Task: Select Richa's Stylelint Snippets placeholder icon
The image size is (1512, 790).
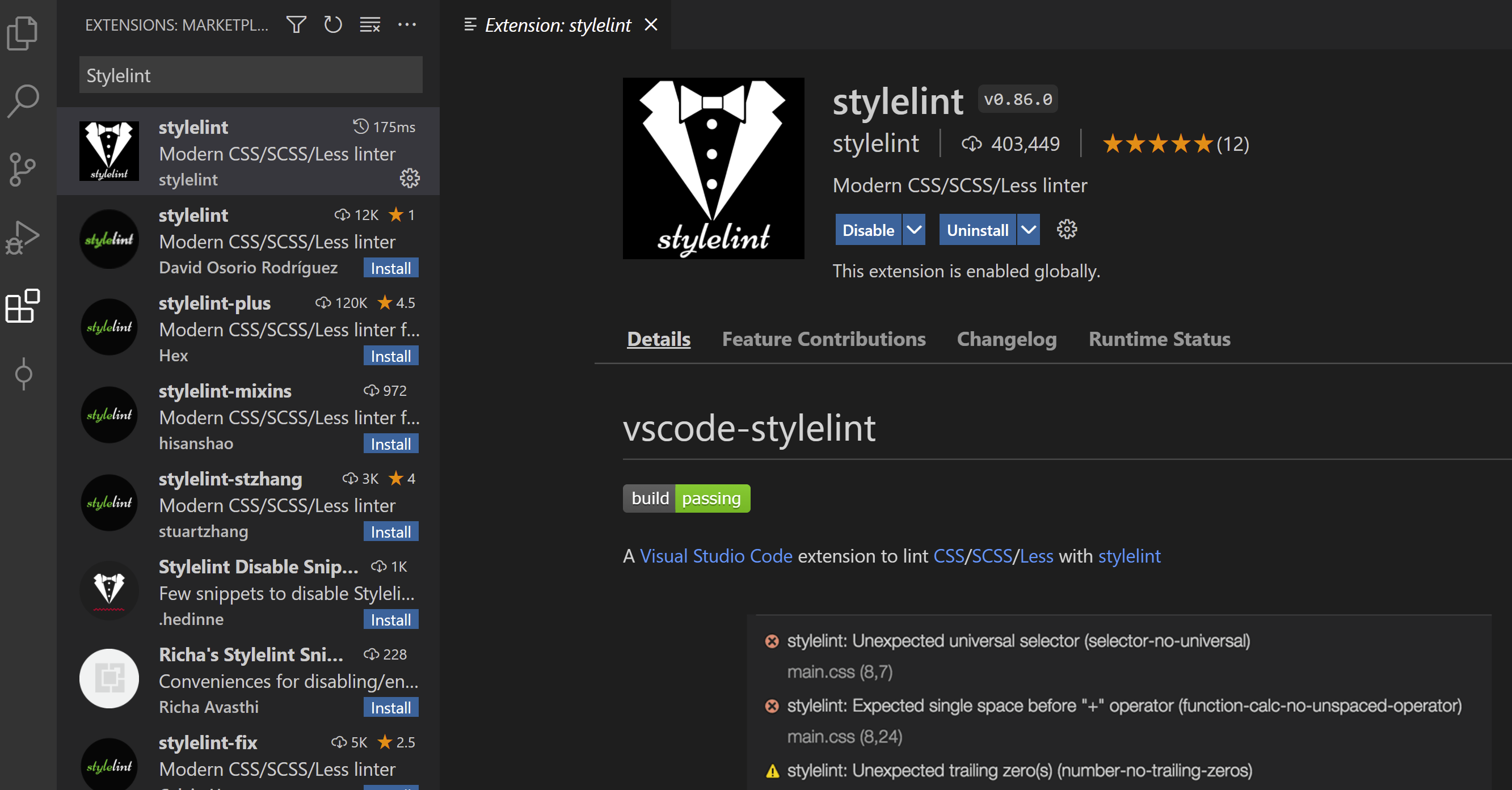Action: [x=109, y=678]
